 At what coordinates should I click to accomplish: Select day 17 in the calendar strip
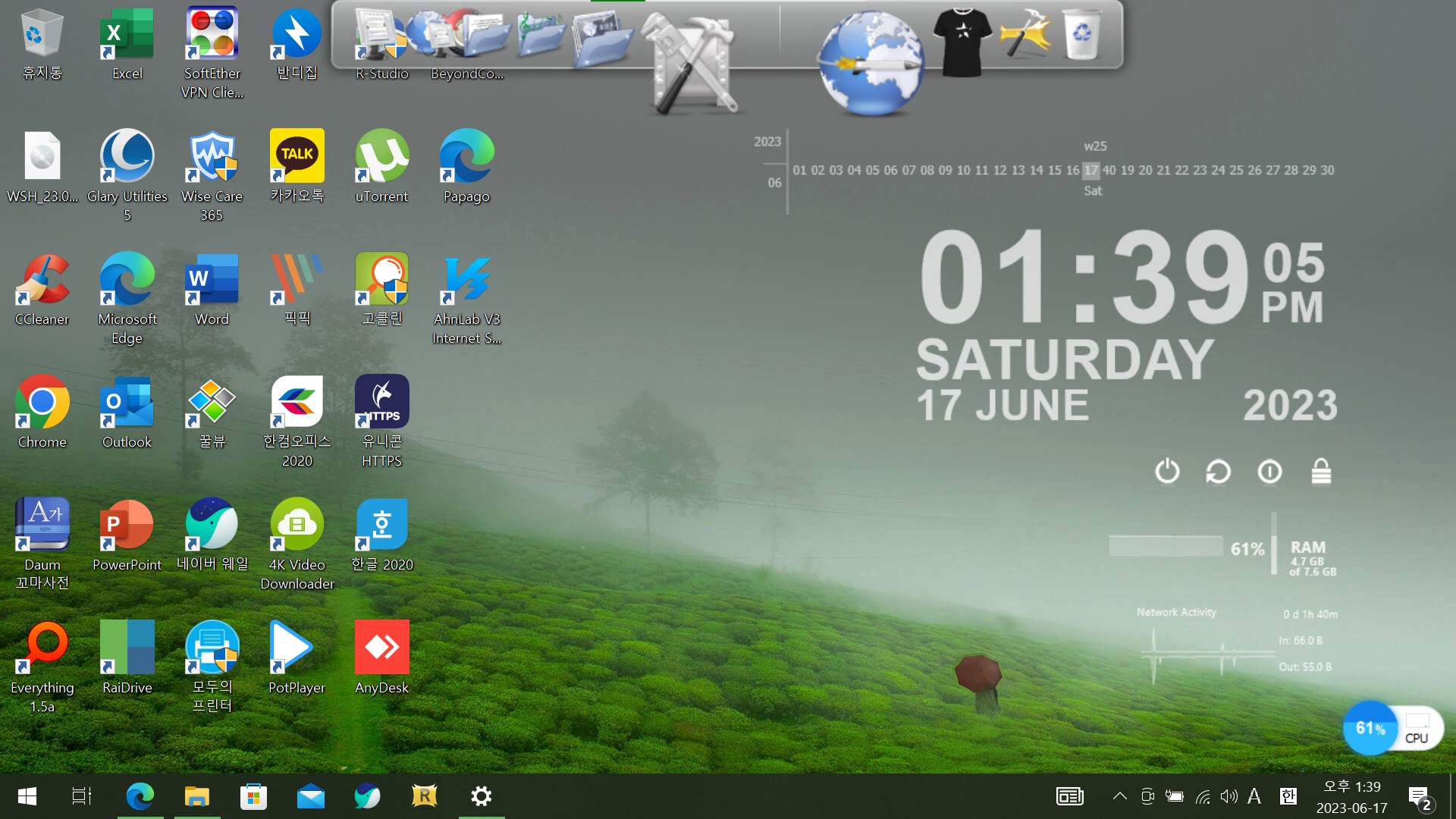1090,171
